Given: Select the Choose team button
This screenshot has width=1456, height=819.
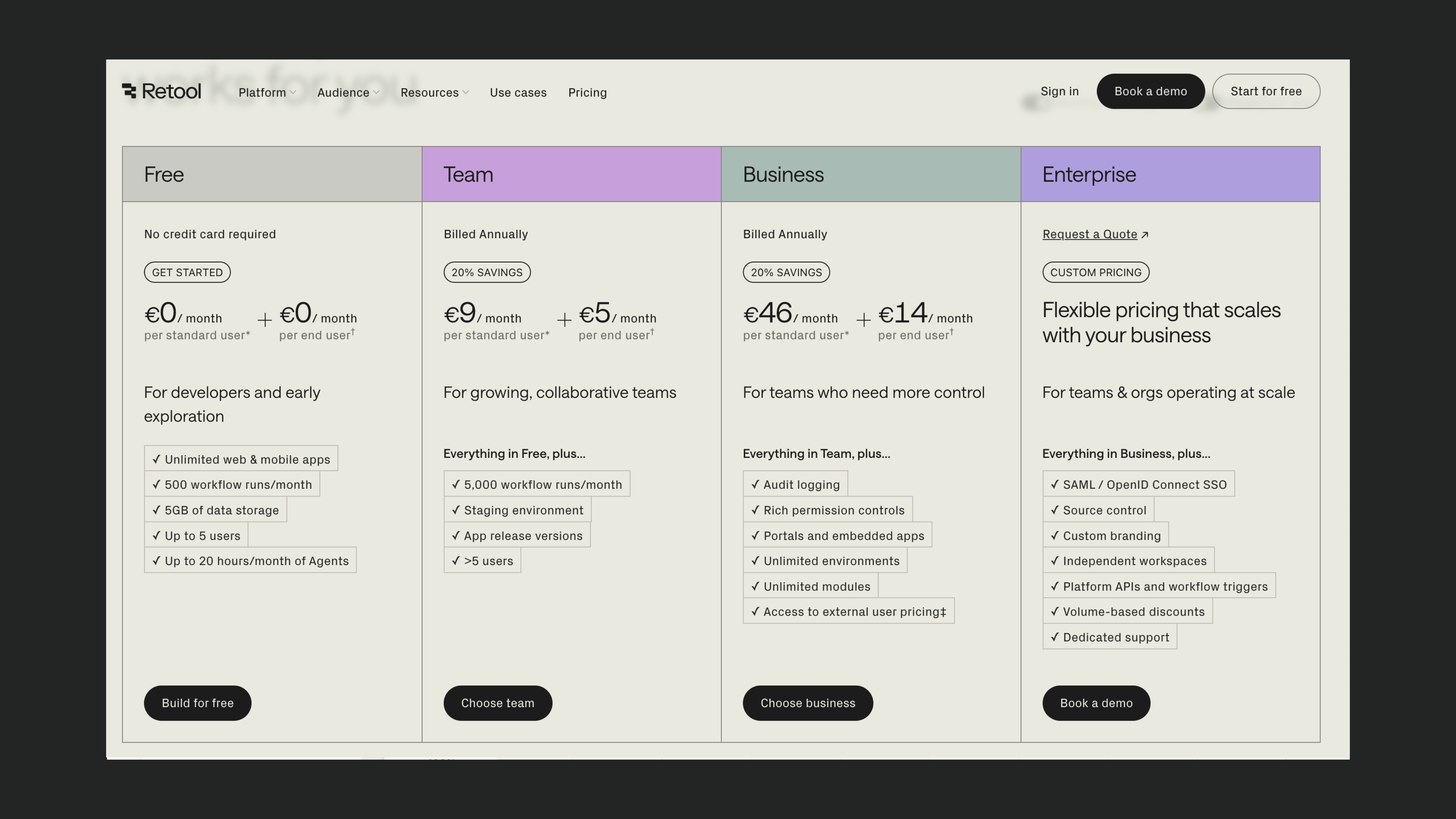Looking at the screenshot, I should (x=497, y=703).
